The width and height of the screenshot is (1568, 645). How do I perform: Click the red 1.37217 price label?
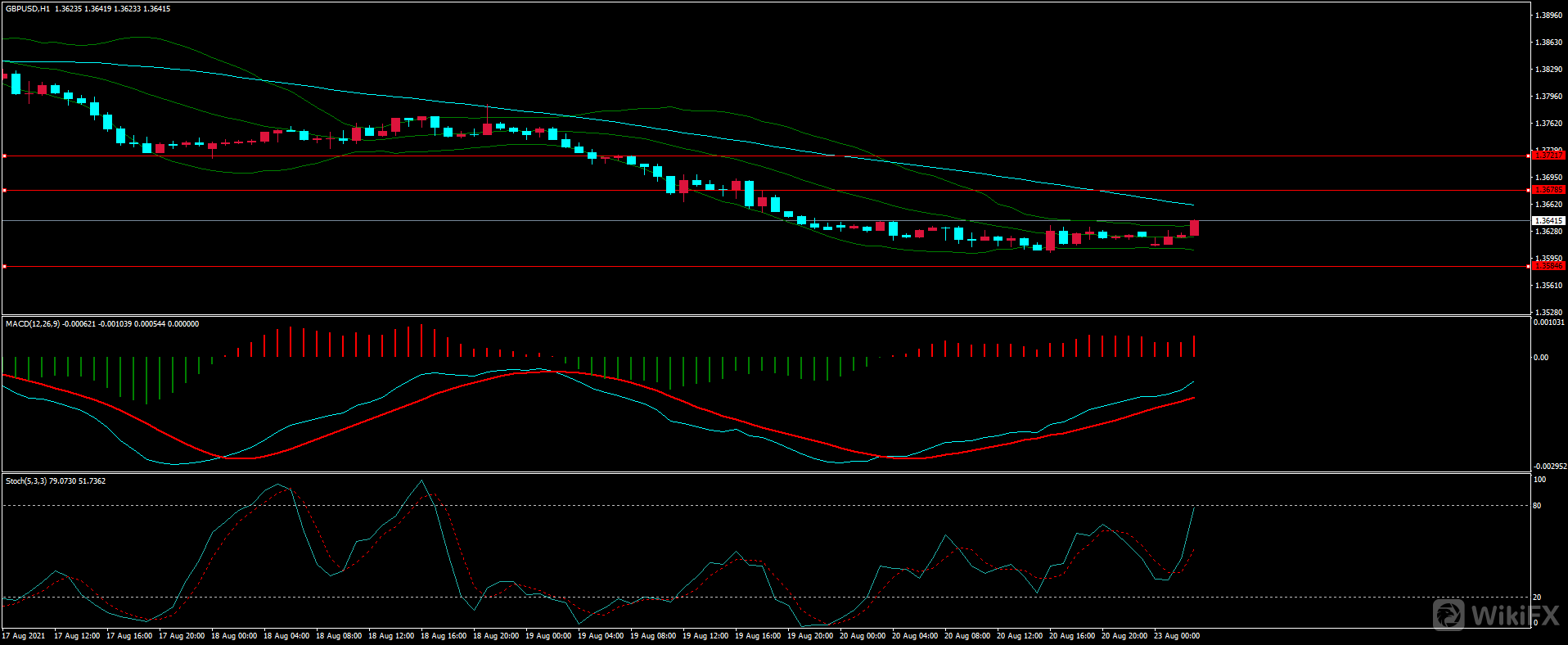coord(1548,156)
